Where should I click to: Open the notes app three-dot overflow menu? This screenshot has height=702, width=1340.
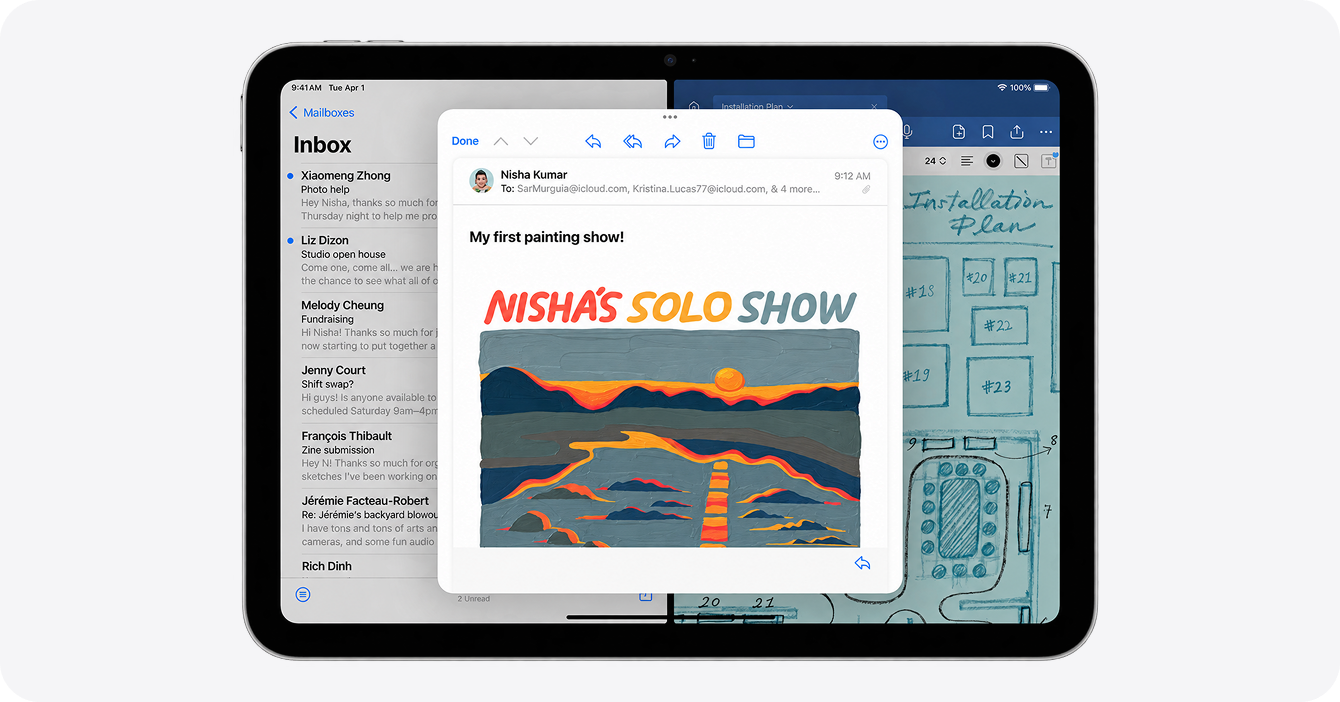[x=1046, y=132]
